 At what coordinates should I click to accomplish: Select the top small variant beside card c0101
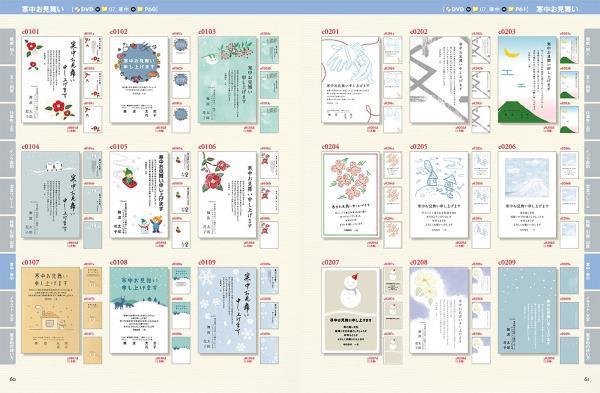click(x=93, y=50)
